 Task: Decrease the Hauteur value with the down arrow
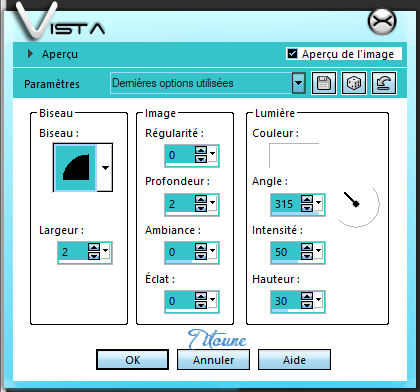[307, 305]
